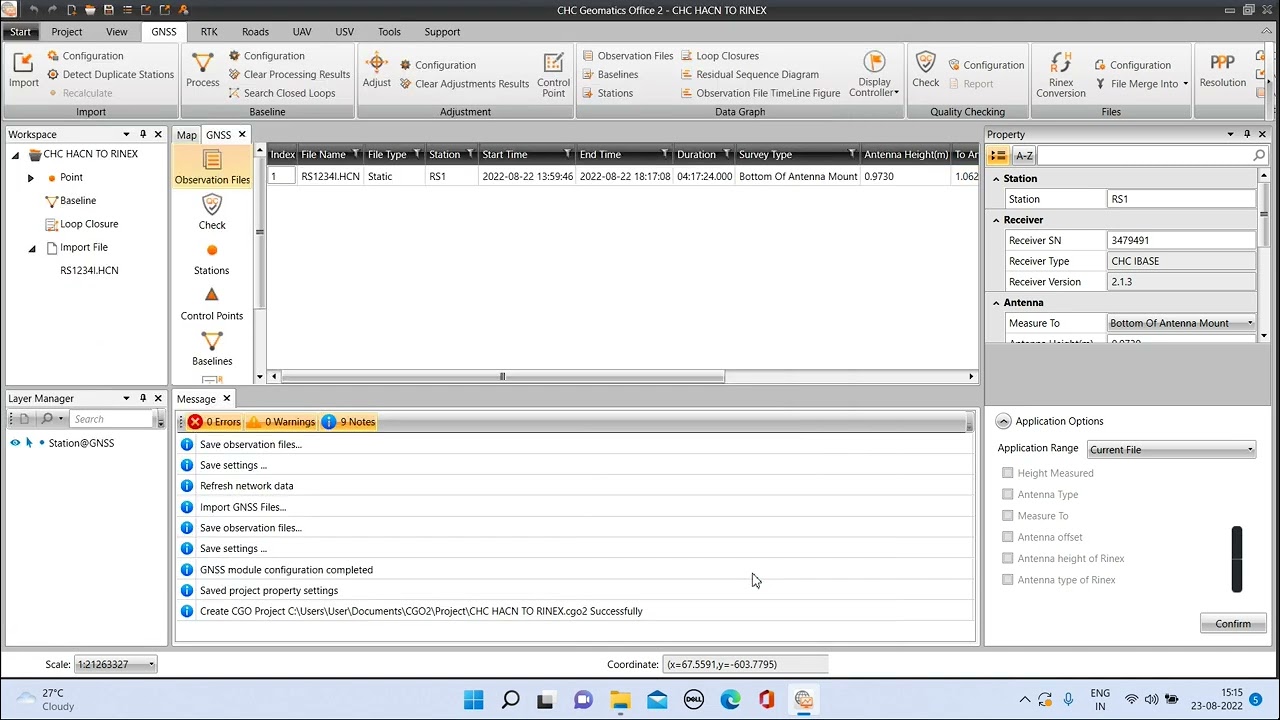The image size is (1280, 720).
Task: Select RS1234I.HCN in Workspace tree
Action: click(x=89, y=271)
